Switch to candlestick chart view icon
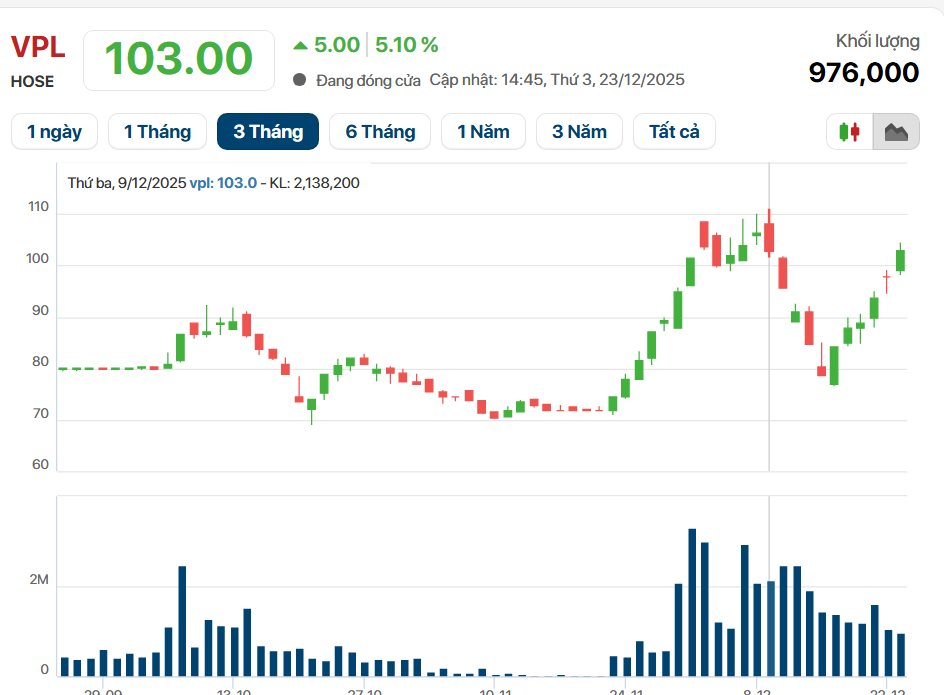Image resolution: width=944 pixels, height=695 pixels. (849, 132)
